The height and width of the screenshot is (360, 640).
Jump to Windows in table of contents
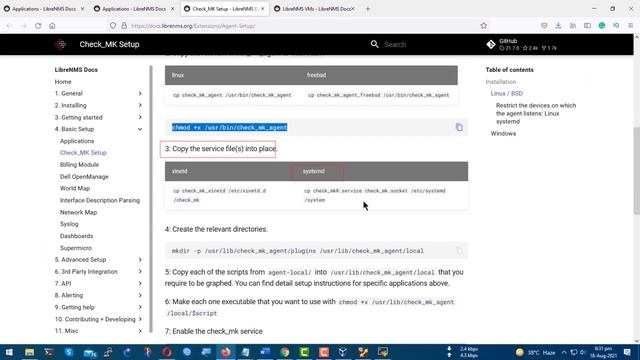(503, 133)
